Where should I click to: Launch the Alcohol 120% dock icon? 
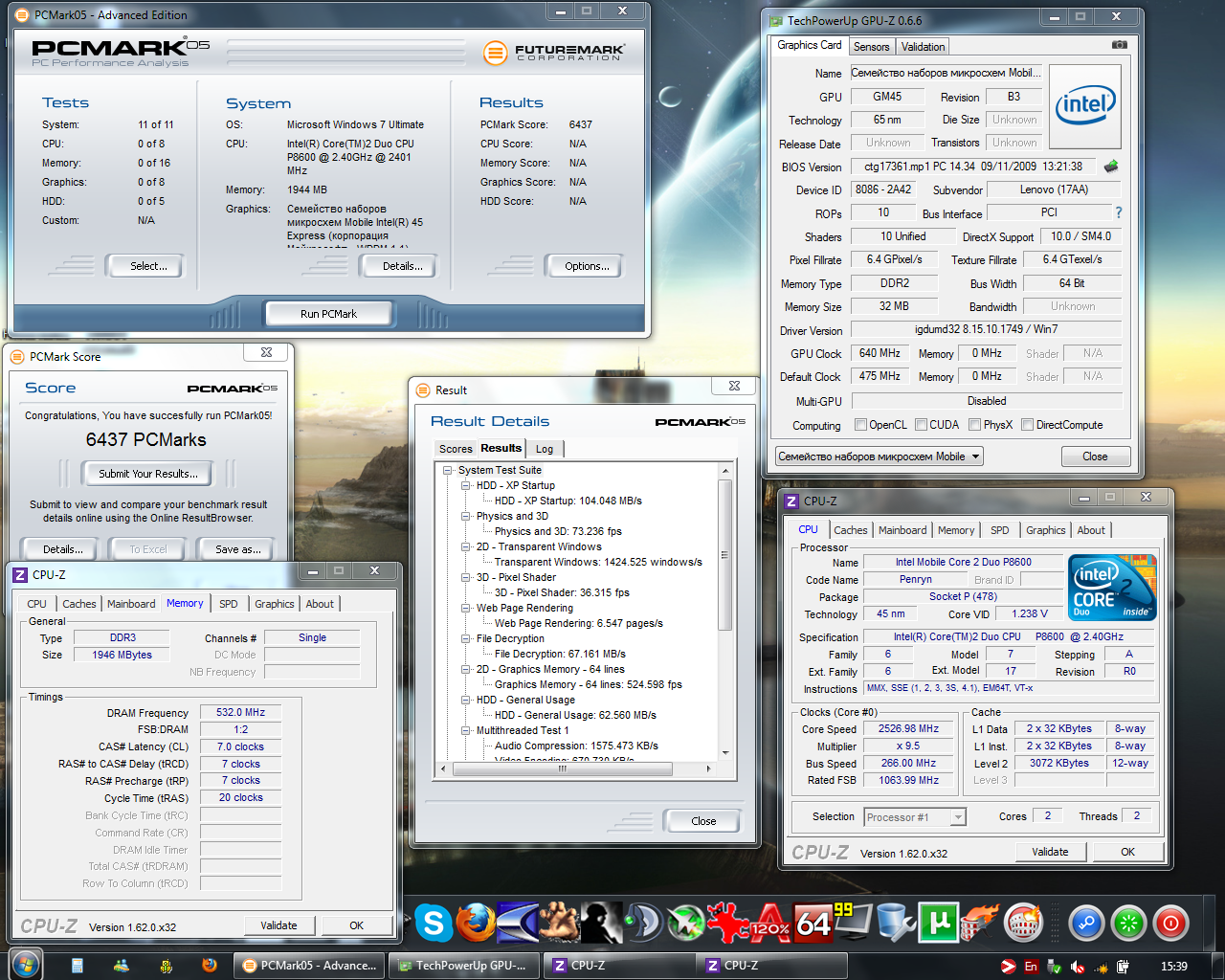click(770, 924)
